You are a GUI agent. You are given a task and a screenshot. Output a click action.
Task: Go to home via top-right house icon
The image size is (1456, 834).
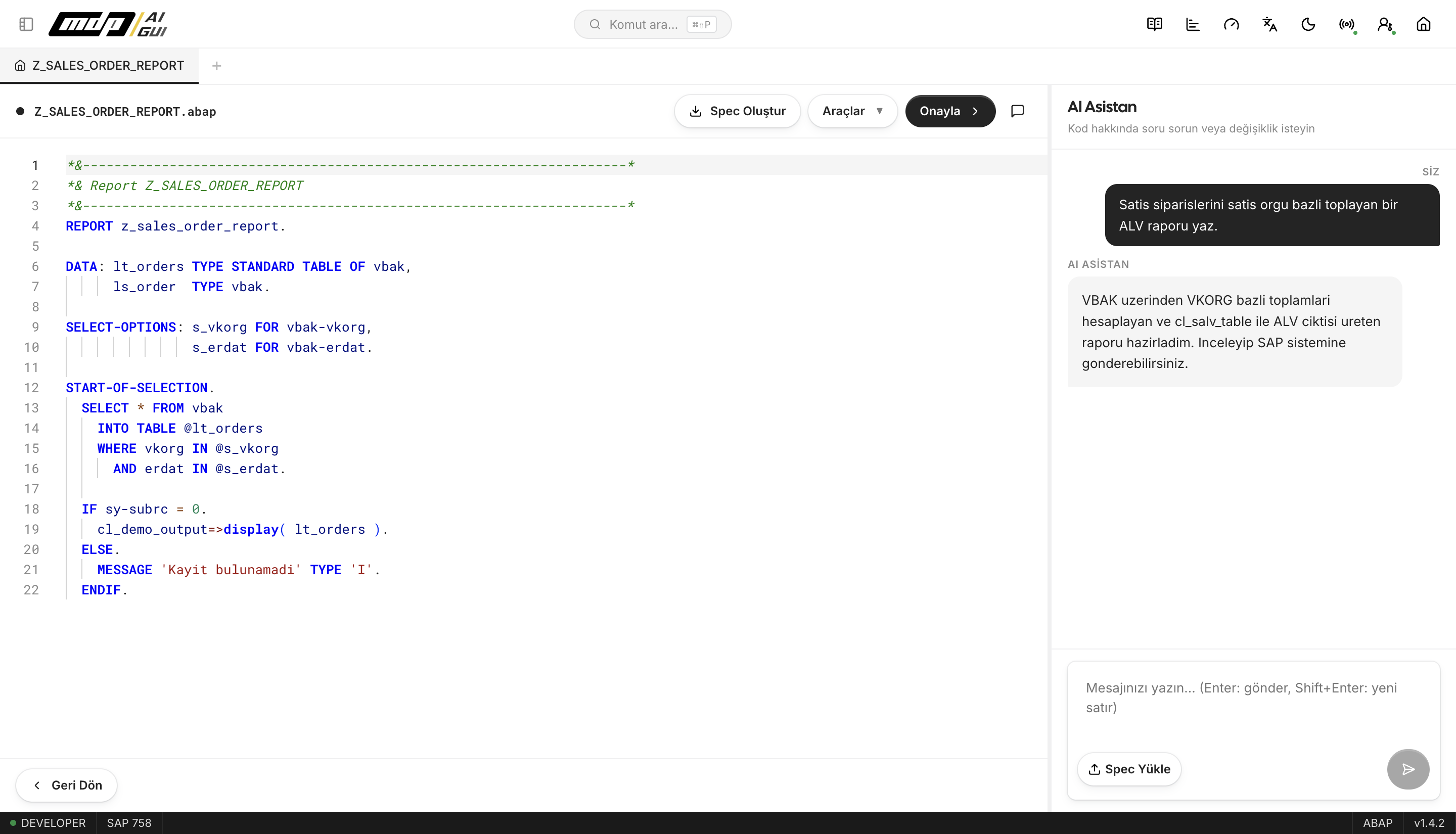coord(1423,24)
